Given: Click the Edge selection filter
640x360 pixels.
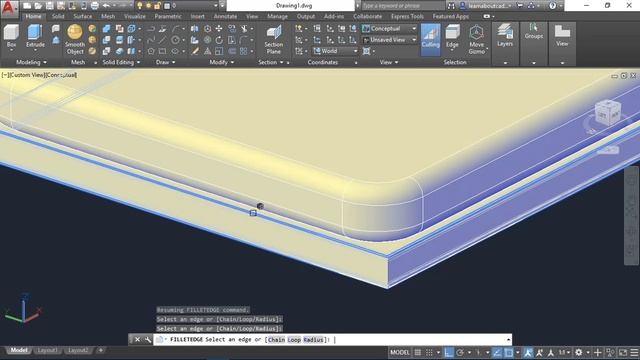Looking at the screenshot, I should (452, 36).
